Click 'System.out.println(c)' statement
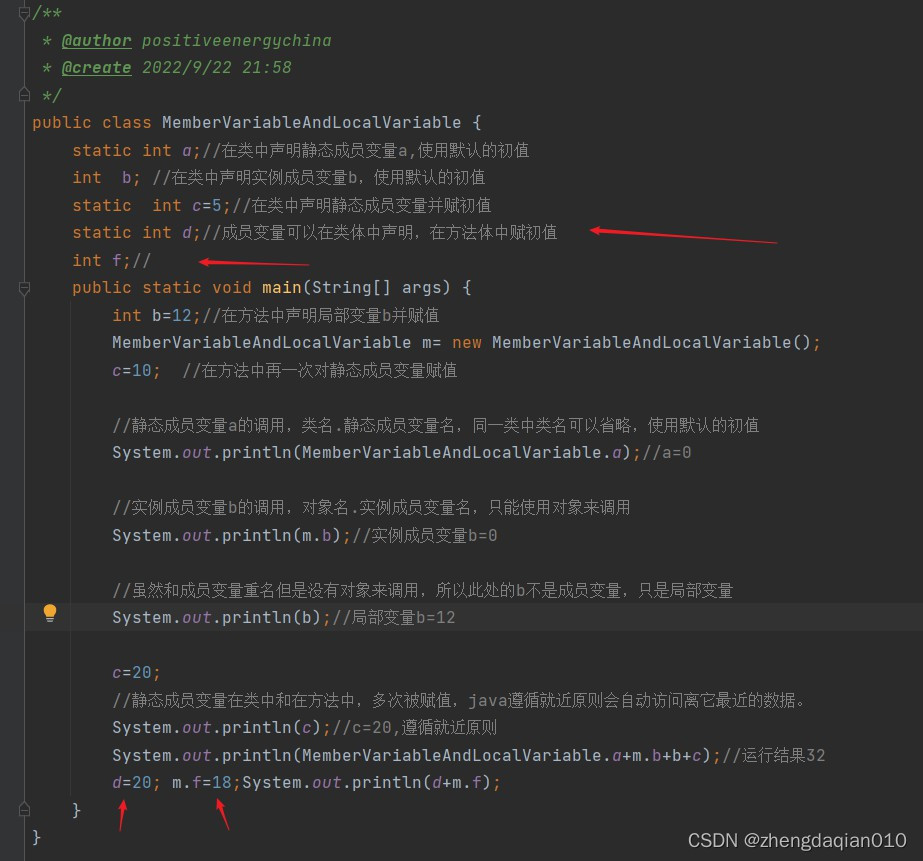This screenshot has width=923, height=861. point(221,728)
